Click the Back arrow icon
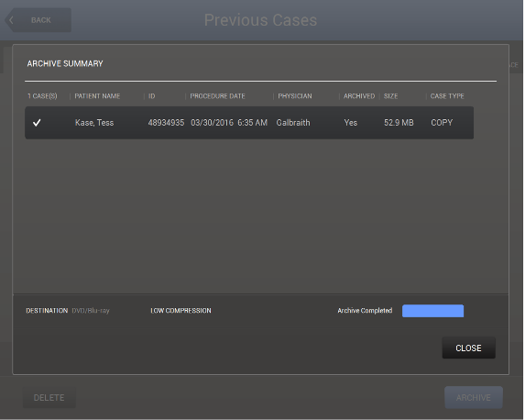Viewport: 525px width, 420px height. (11, 20)
